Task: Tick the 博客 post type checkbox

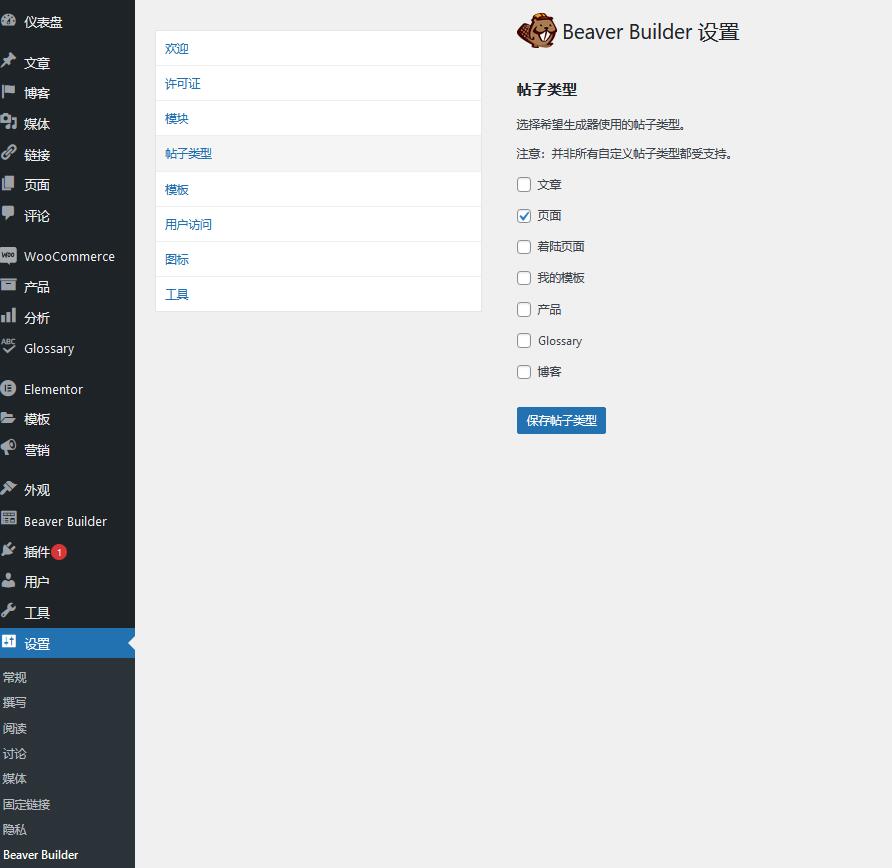Action: coord(524,371)
